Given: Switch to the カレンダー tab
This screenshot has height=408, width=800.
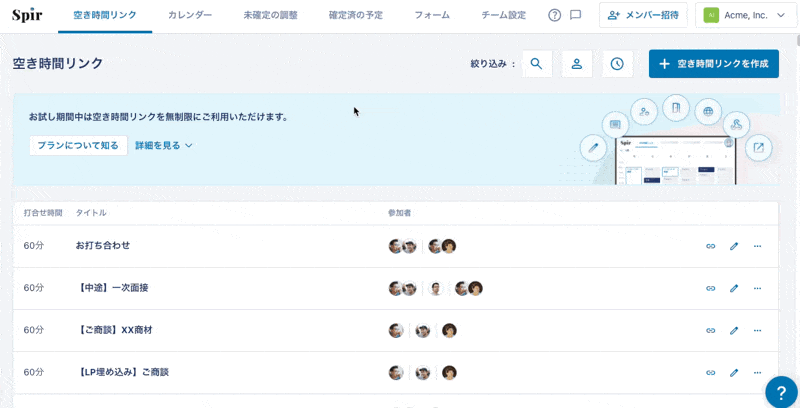Looking at the screenshot, I should [x=190, y=16].
